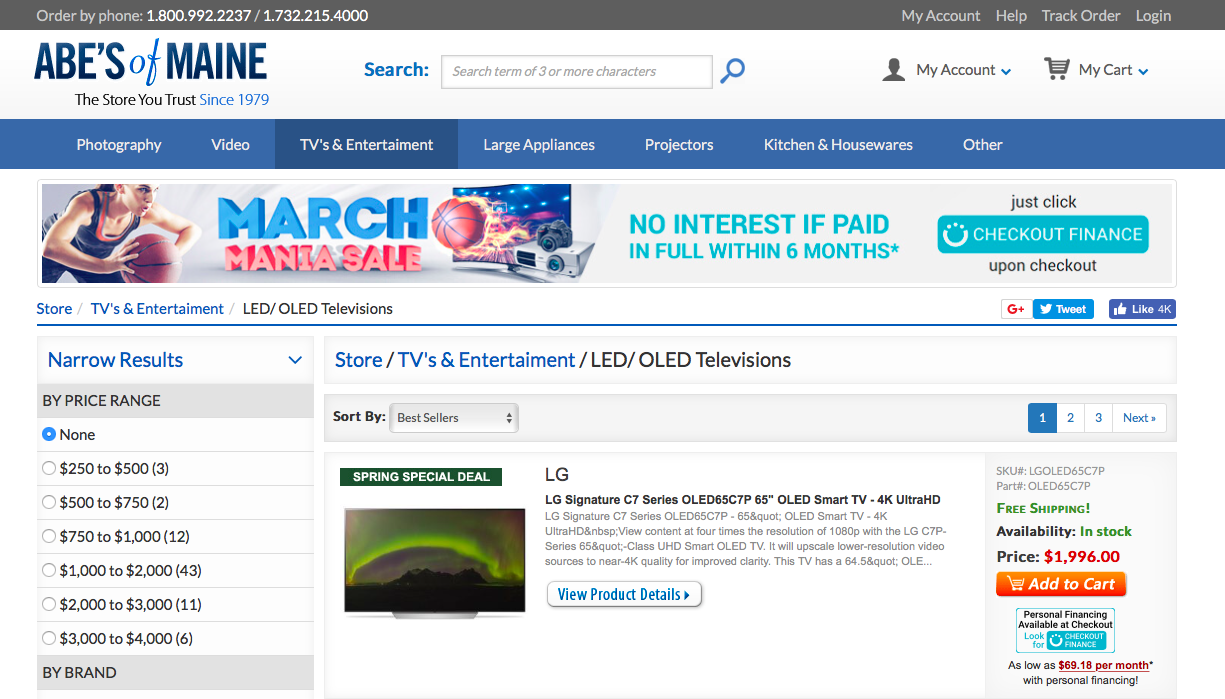1225x699 pixels.
Task: Click the Tweet button
Action: click(1063, 309)
